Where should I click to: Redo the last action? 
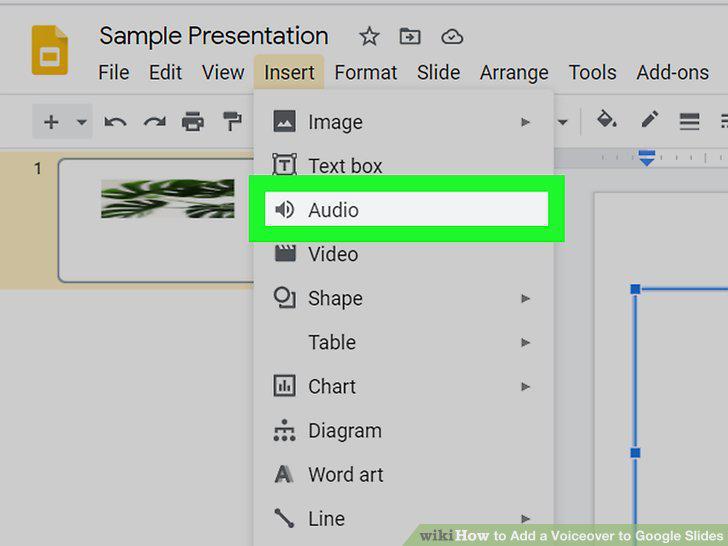[155, 122]
